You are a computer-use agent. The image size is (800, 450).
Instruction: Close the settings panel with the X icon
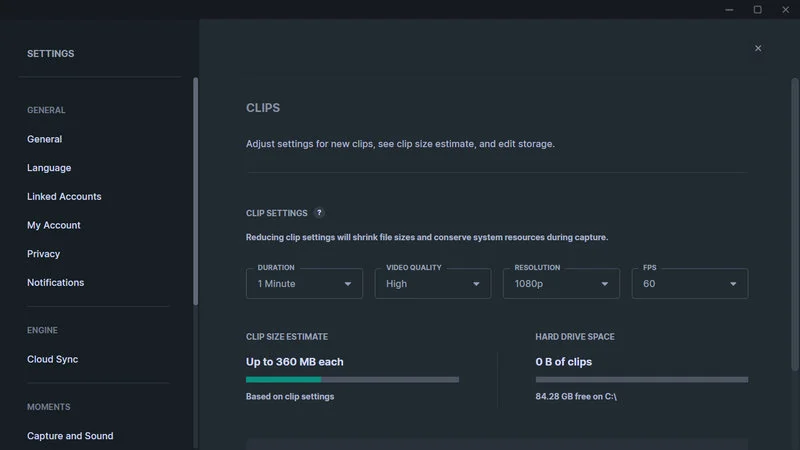click(x=758, y=48)
